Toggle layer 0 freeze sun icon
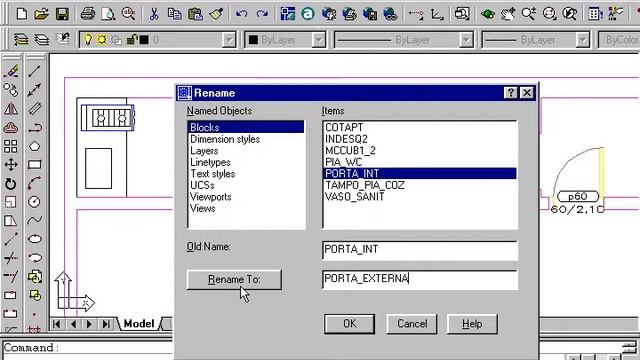Image resolution: width=640 pixels, height=360 pixels. coord(102,40)
